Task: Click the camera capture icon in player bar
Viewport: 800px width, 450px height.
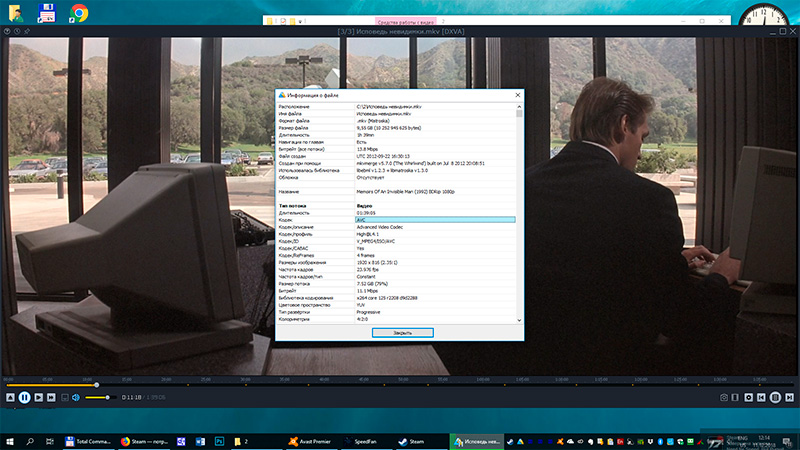Action: [724, 398]
